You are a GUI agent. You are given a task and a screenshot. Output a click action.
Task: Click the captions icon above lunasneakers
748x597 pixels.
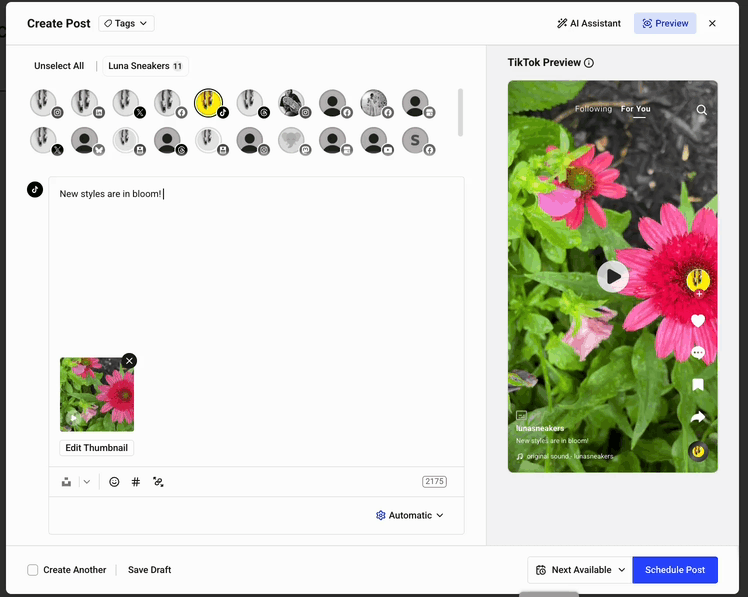pyautogui.click(x=521, y=415)
